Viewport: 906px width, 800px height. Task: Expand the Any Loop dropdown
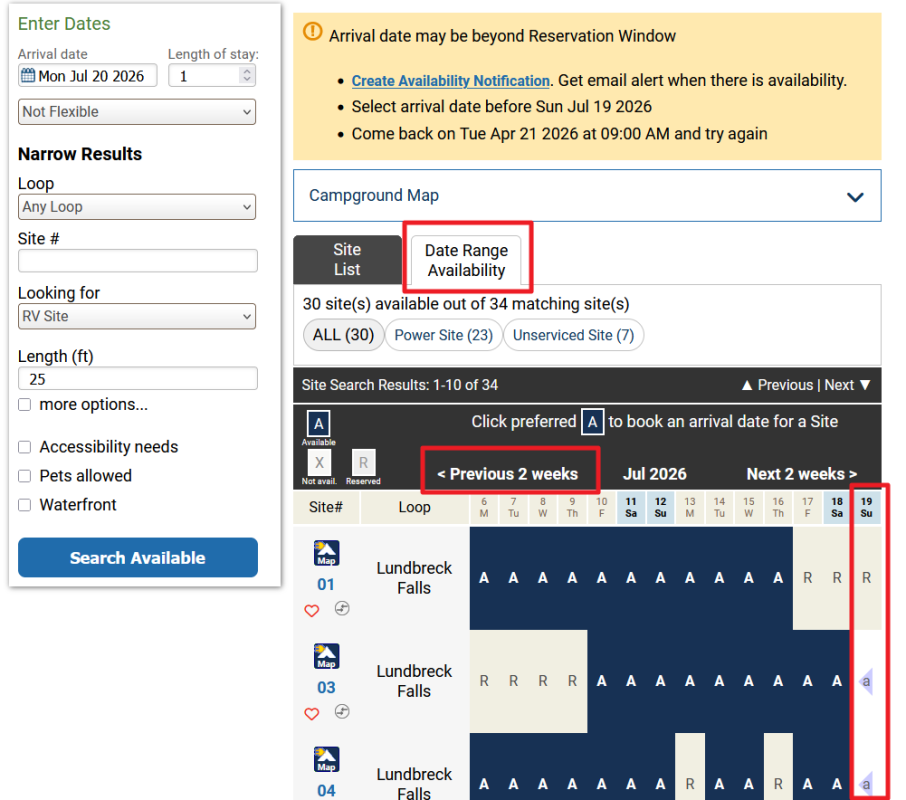pos(137,207)
